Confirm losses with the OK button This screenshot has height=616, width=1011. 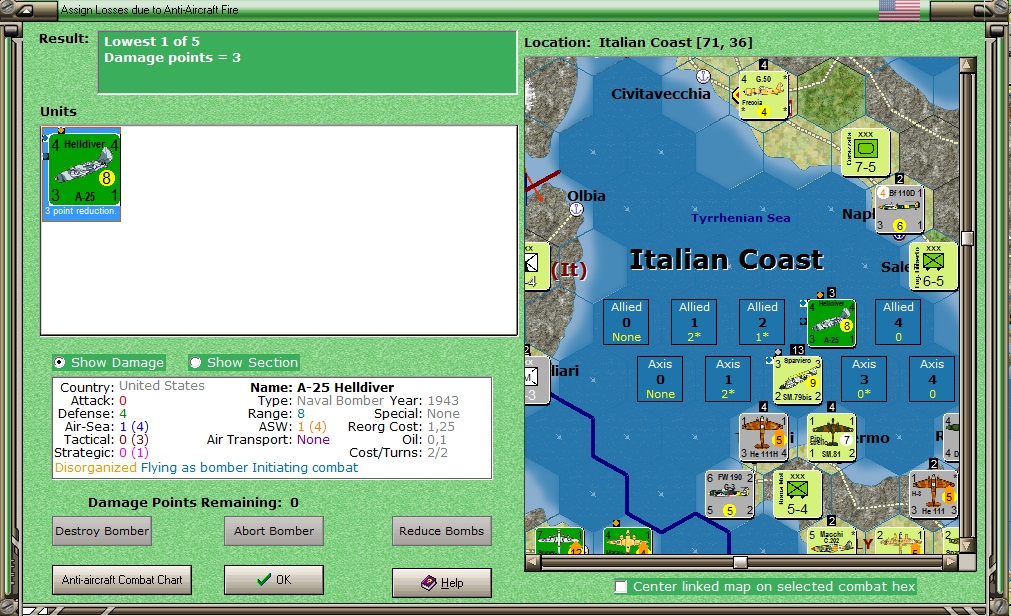pyautogui.click(x=274, y=580)
